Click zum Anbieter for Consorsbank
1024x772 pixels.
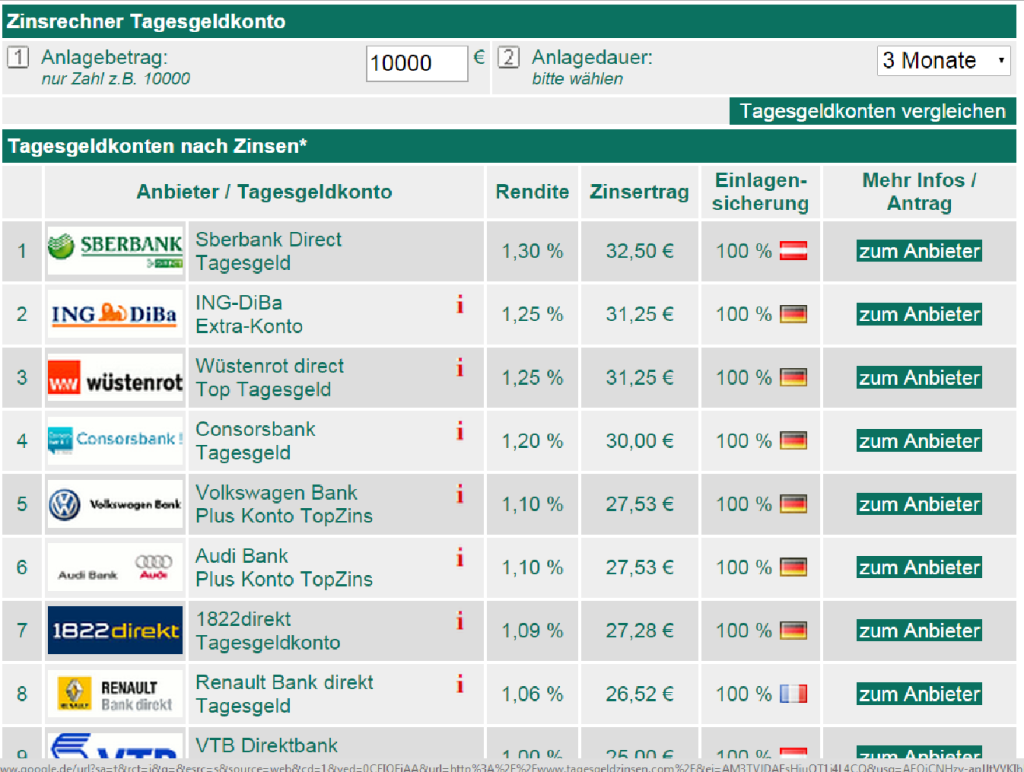pos(919,441)
